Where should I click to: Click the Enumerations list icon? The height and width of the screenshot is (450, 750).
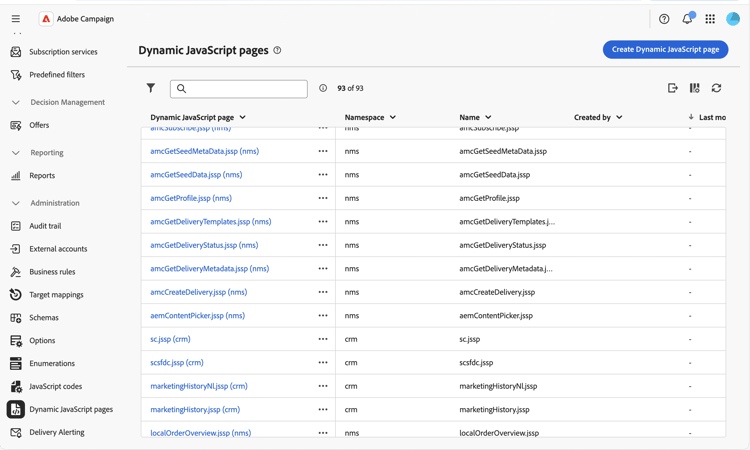coord(16,363)
